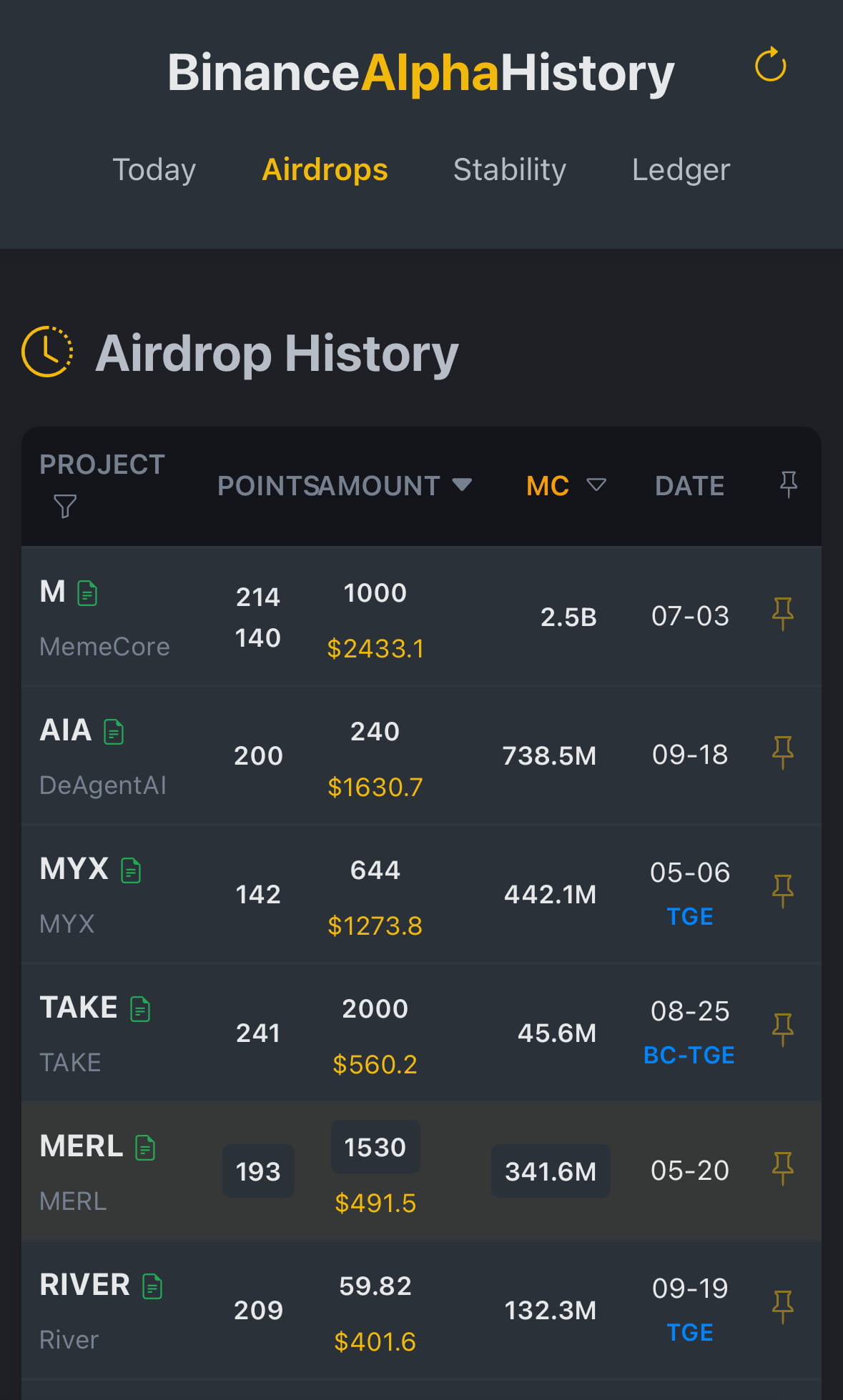The height and width of the screenshot is (1400, 843).
Task: Toggle pin on the MERL row
Action: pyautogui.click(x=783, y=1168)
